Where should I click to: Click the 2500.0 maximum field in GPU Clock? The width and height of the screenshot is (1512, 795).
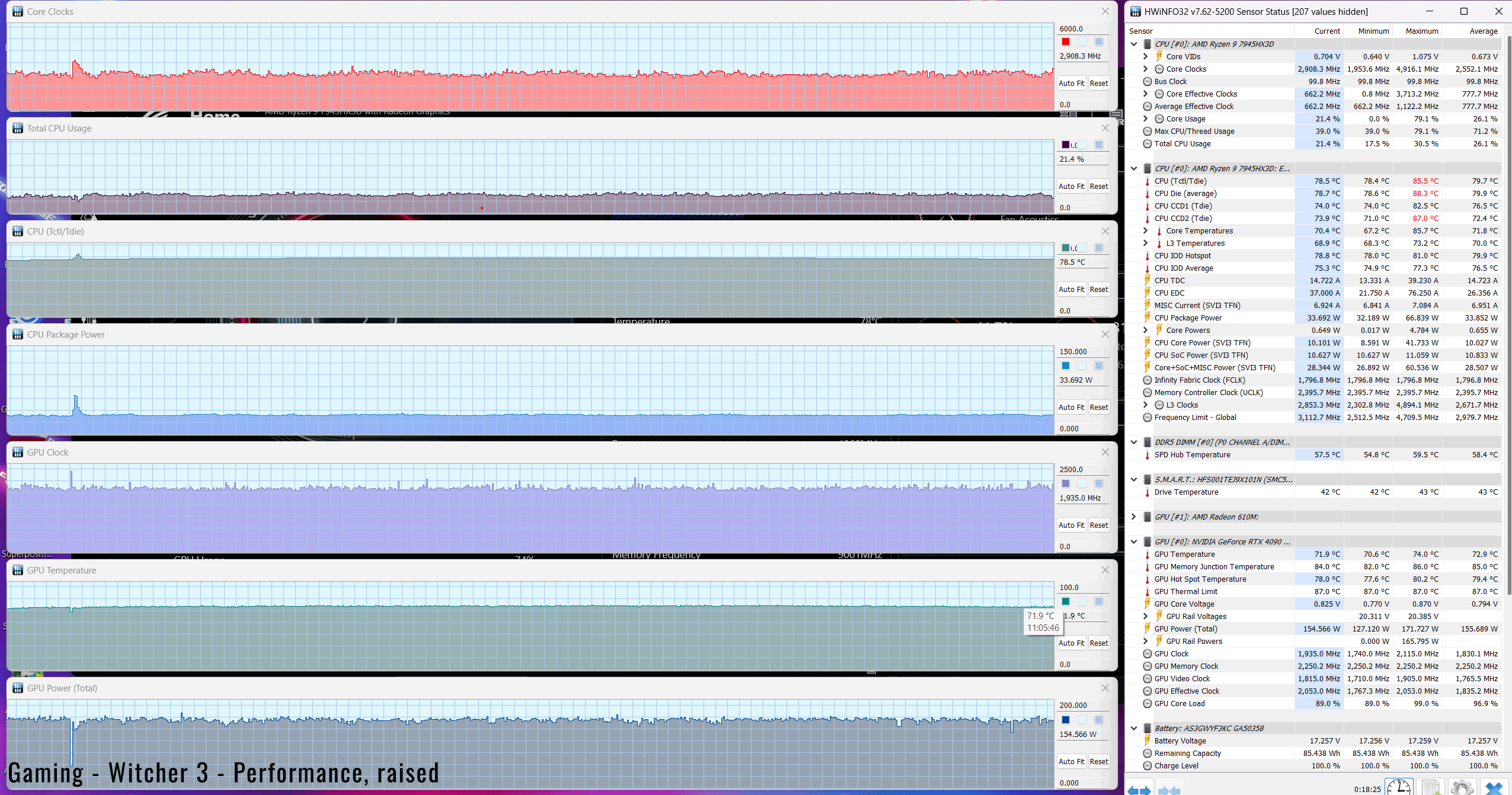[1083, 469]
